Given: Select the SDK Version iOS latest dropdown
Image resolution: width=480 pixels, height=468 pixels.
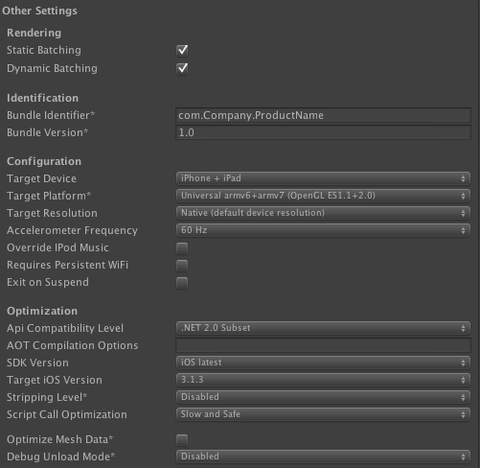Looking at the screenshot, I should pos(323,363).
